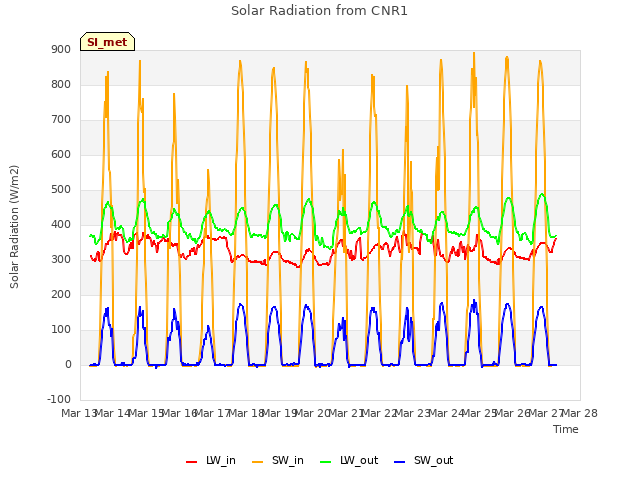Viewport: 640px width, 480px height.
Task: Click the 500 y-axis tick label
Action: 61,189
